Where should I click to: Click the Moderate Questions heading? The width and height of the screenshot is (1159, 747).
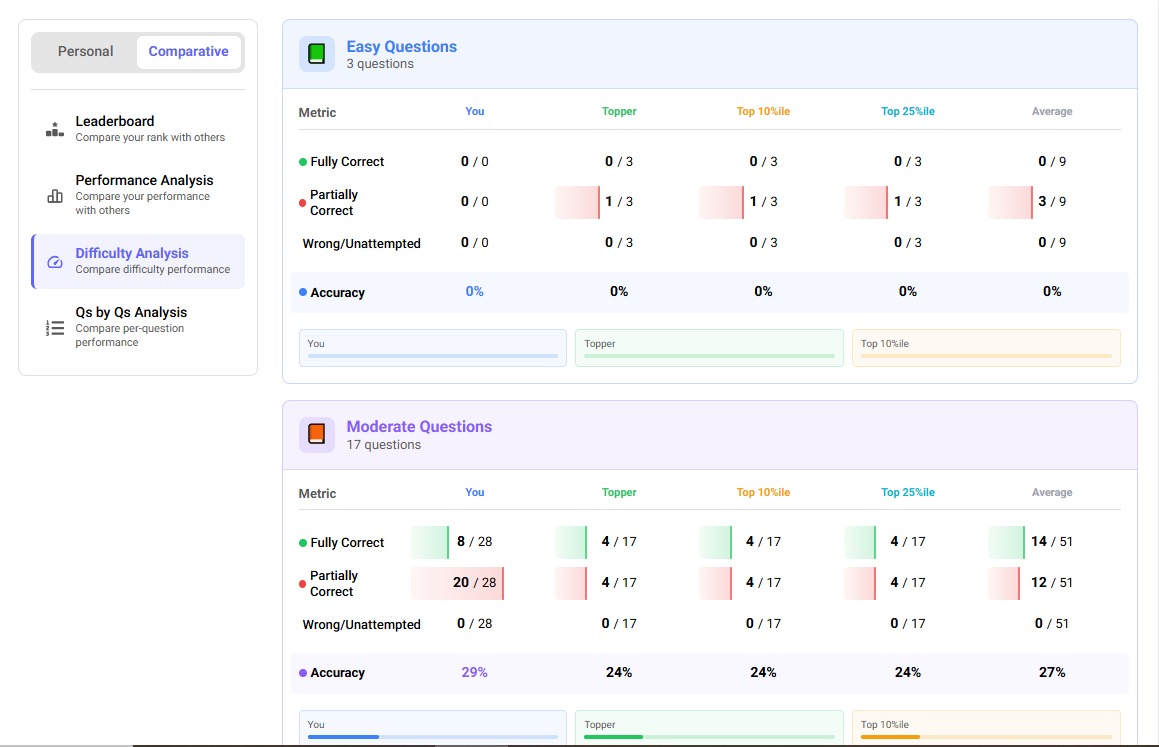coord(419,426)
